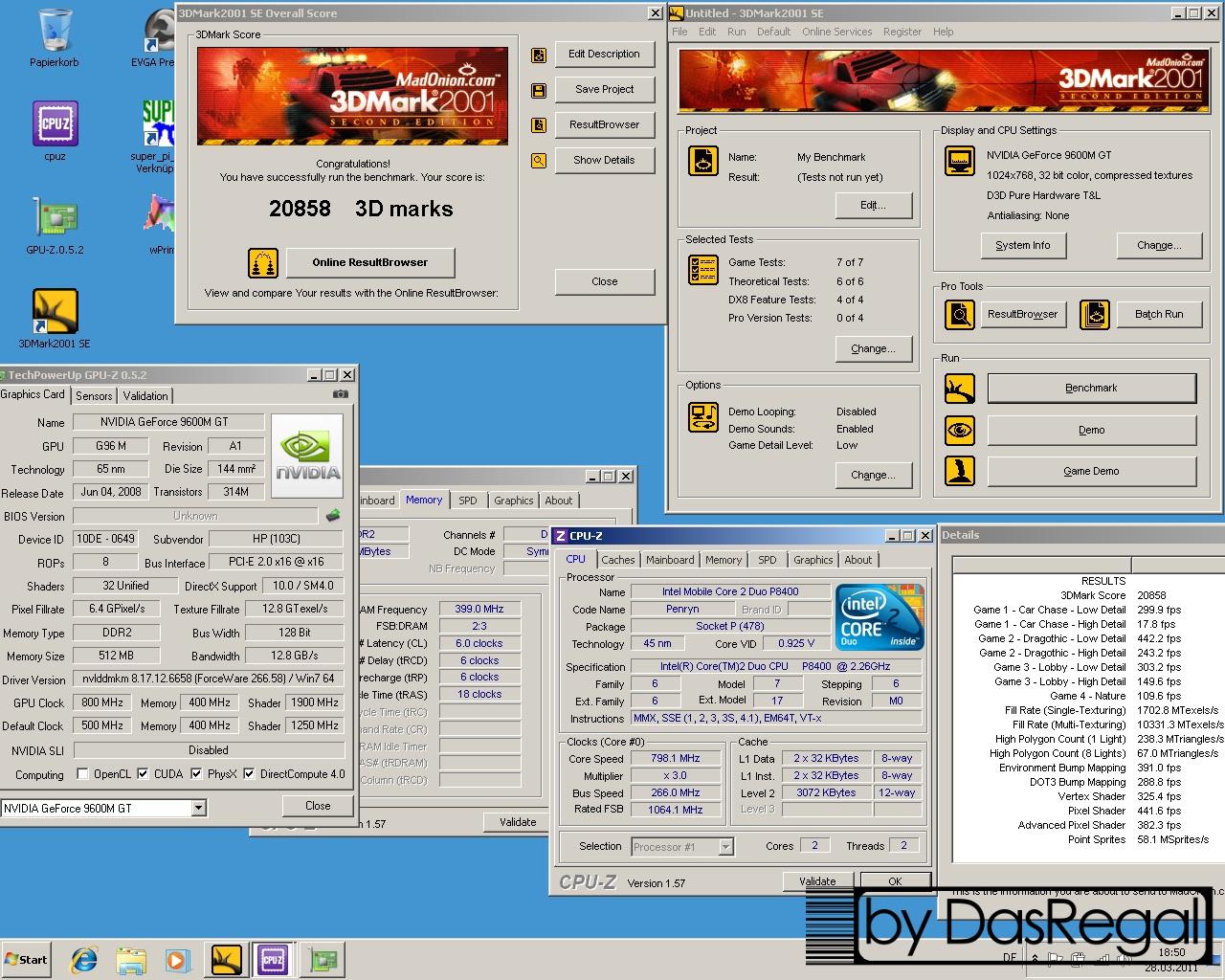Click the Pro Tools ResultBrowser magnifier icon
The height and width of the screenshot is (980, 1225).
959,314
